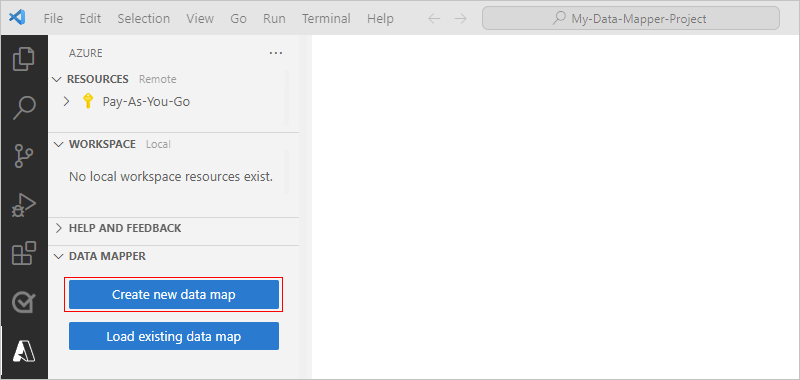Open the Run menu
This screenshot has height=380, width=800.
click(x=274, y=19)
